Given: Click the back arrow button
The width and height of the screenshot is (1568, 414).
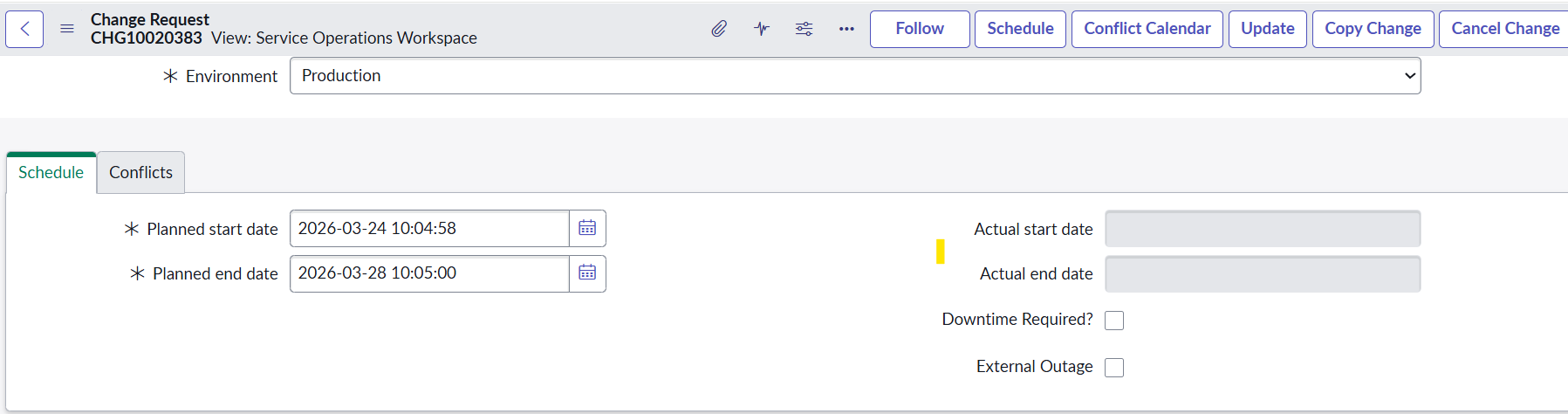Looking at the screenshot, I should [x=24, y=29].
